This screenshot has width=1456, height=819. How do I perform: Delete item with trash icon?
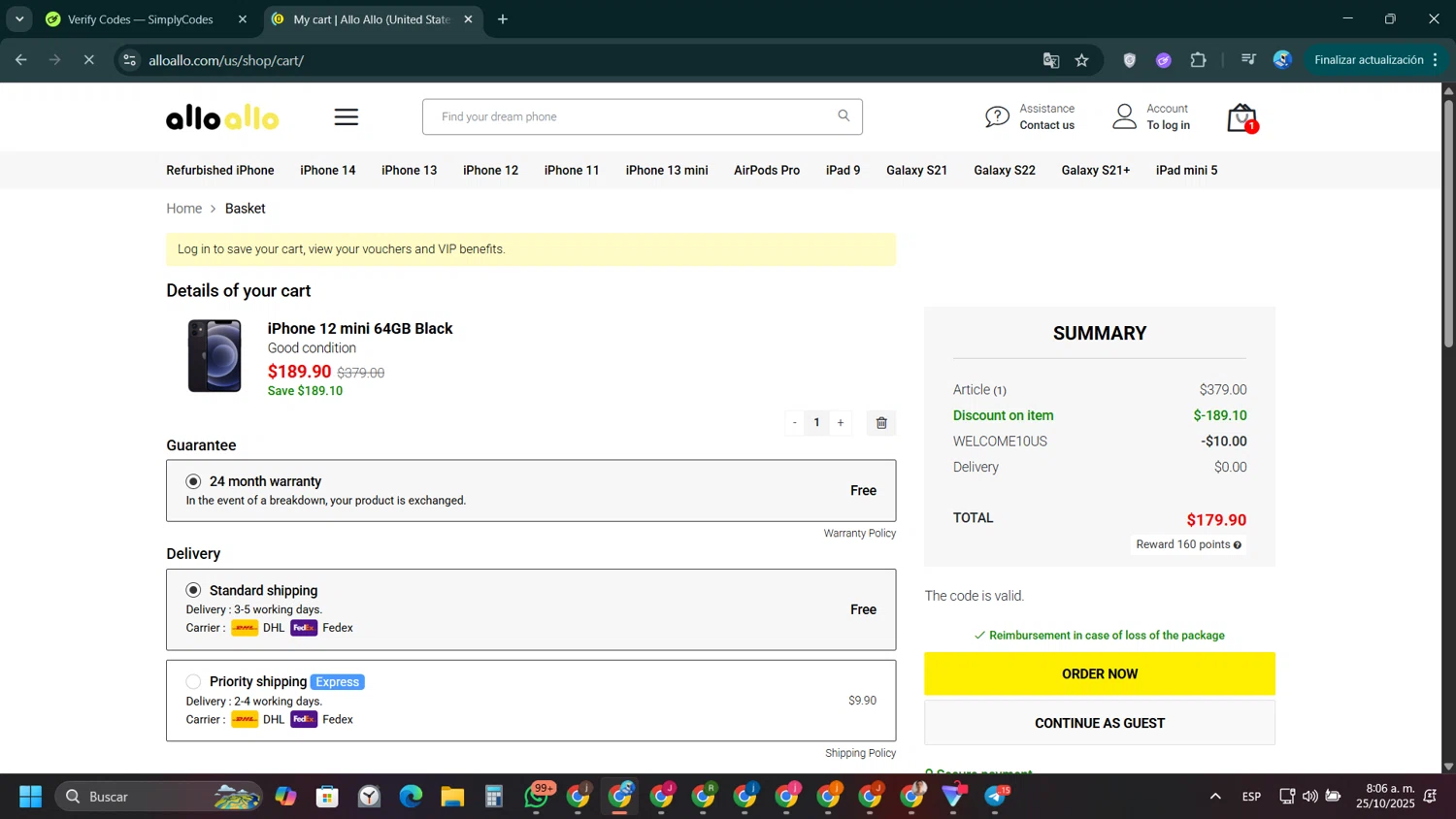tap(881, 423)
